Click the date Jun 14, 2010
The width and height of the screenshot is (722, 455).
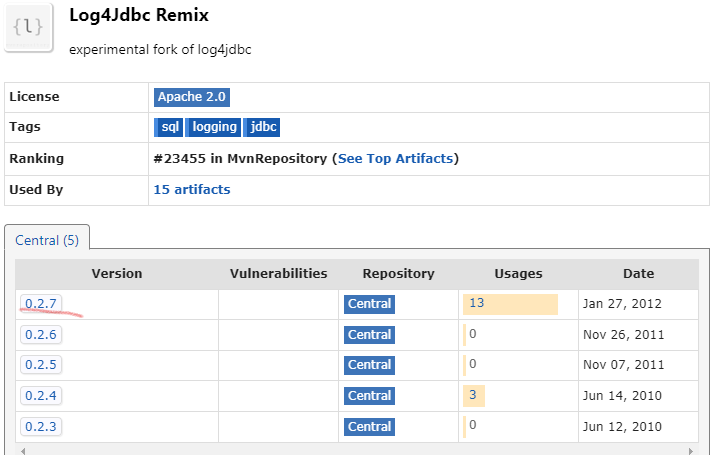click(x=622, y=396)
